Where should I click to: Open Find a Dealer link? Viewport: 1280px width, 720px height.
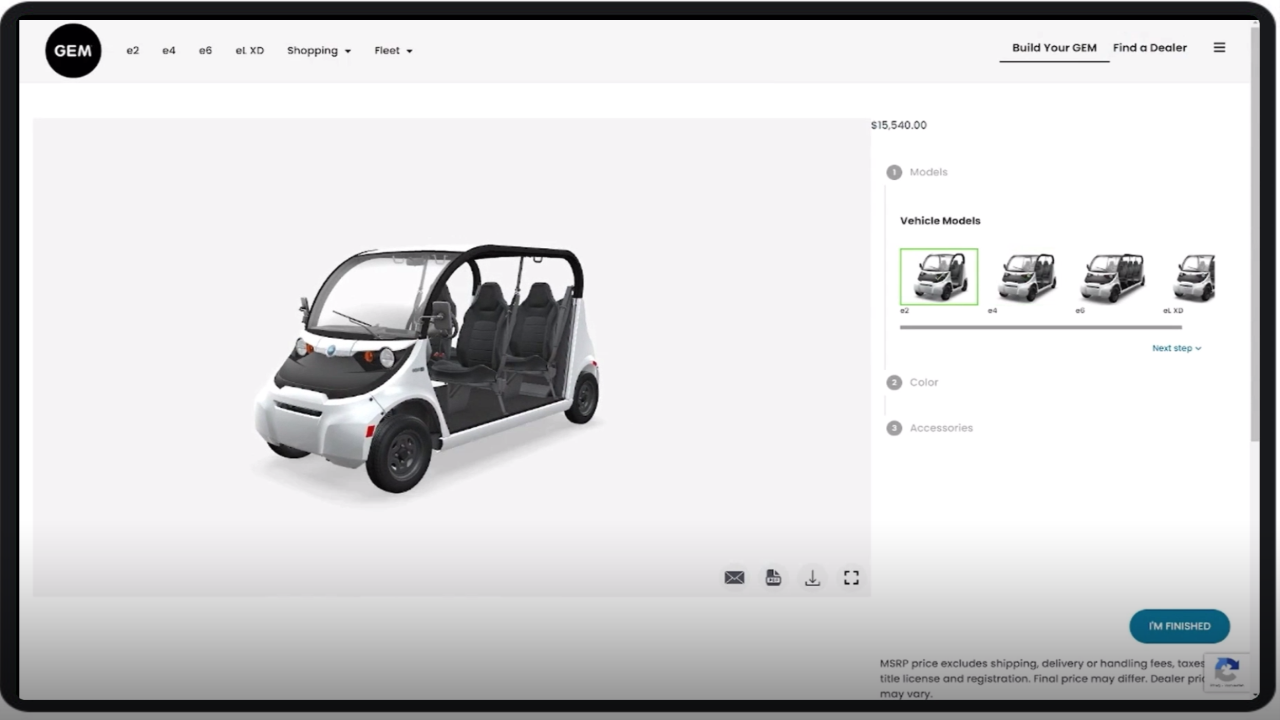pyautogui.click(x=1150, y=48)
